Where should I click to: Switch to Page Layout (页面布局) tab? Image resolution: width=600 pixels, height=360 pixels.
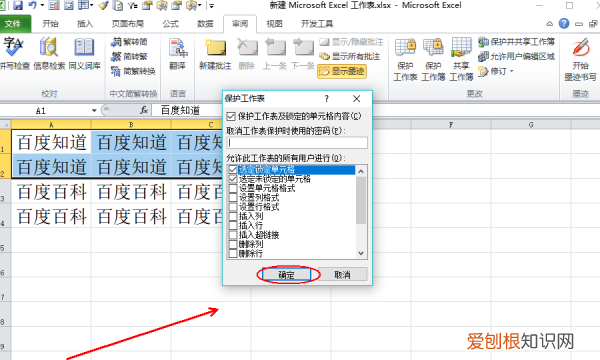click(x=128, y=24)
